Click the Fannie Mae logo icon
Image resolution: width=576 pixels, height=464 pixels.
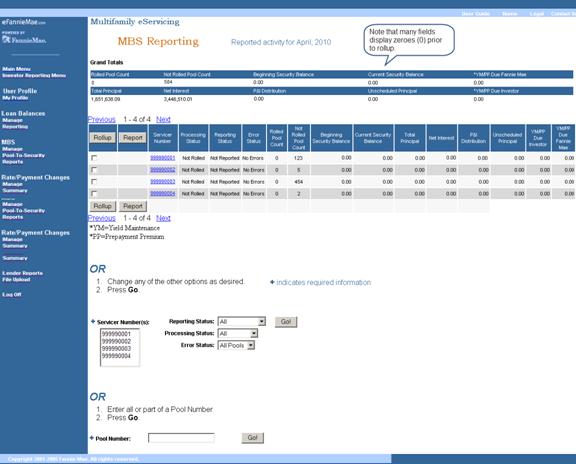point(6,40)
